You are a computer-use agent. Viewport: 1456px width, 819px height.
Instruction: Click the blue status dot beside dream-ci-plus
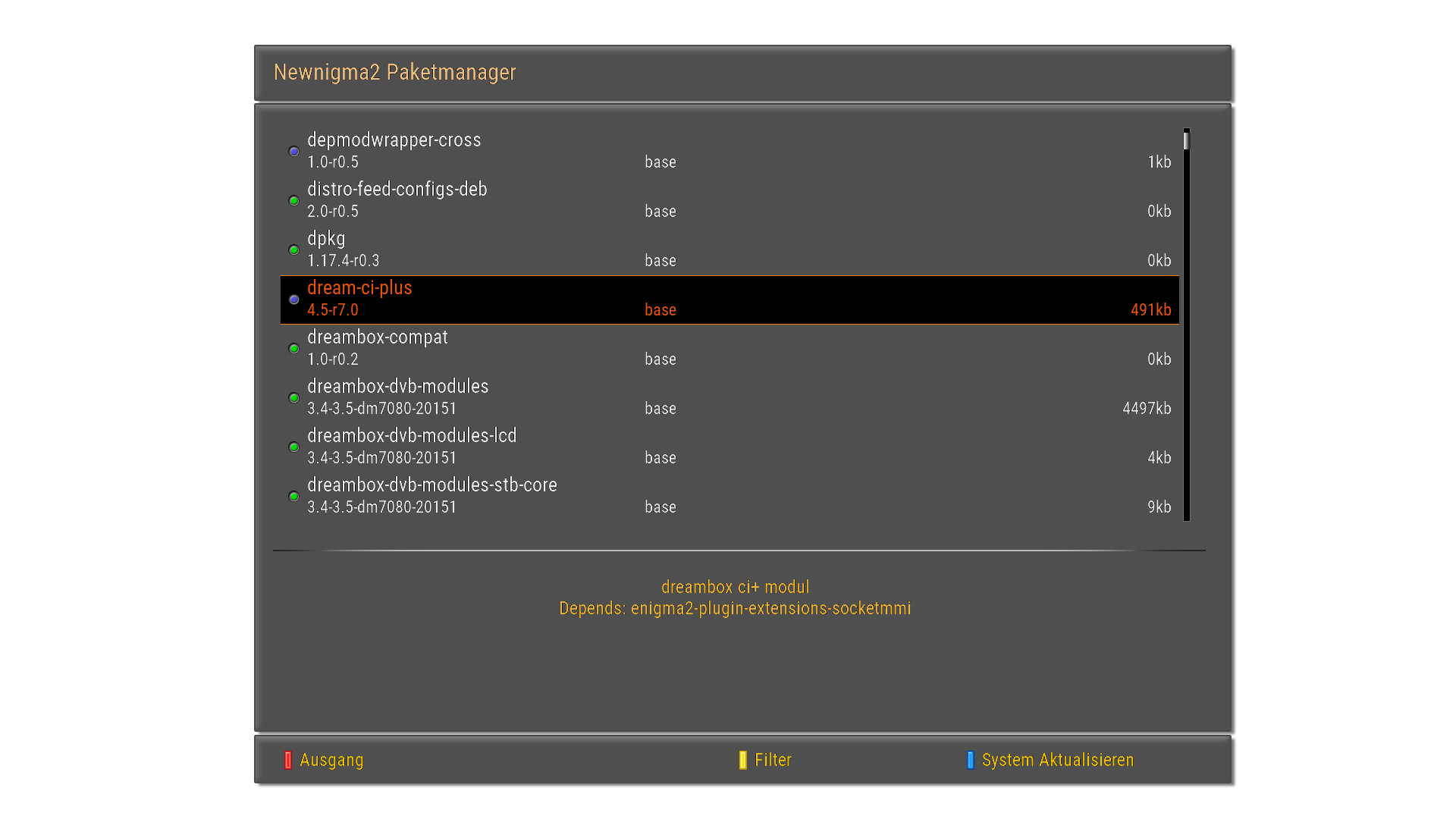tap(294, 300)
